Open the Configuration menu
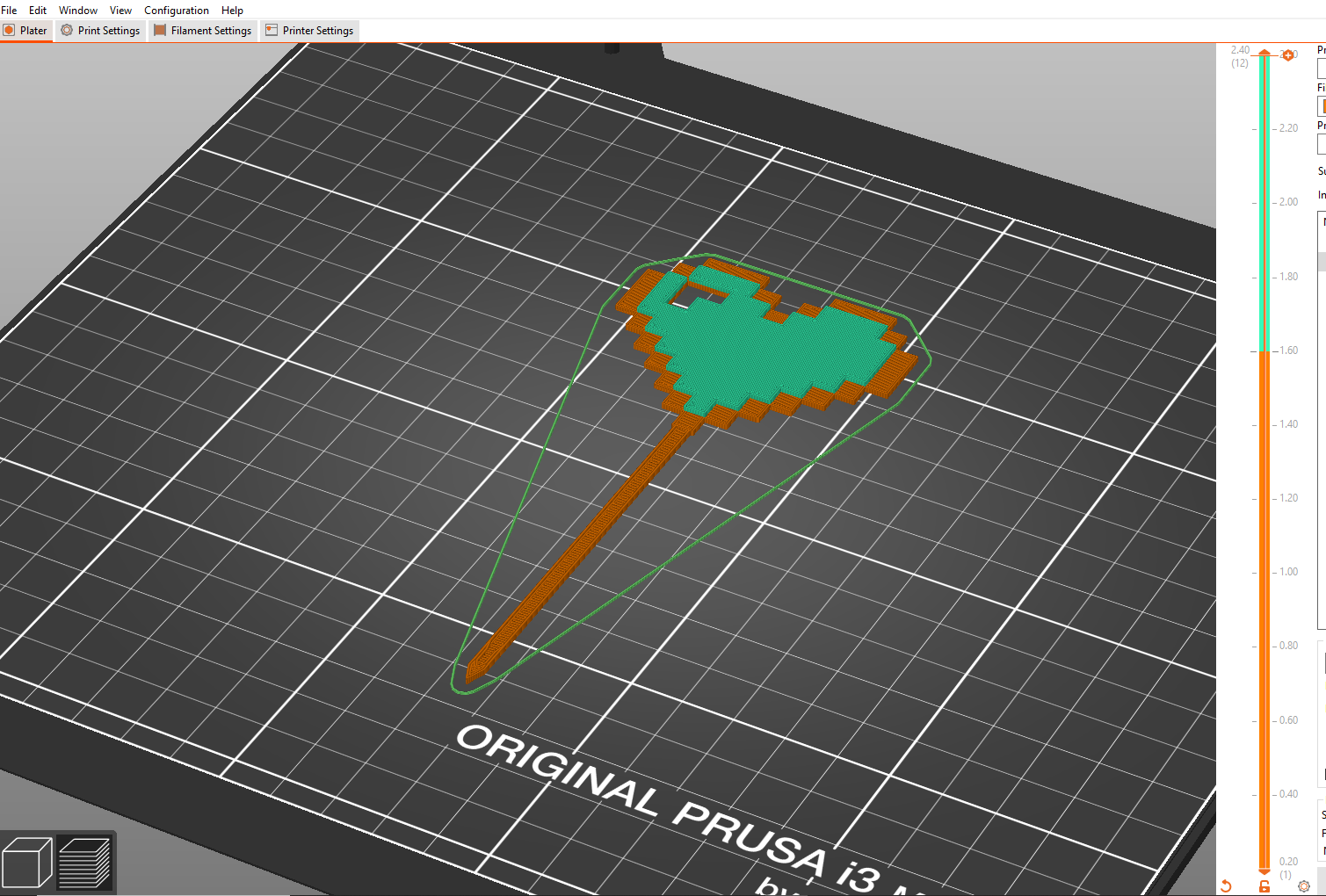 177,10
